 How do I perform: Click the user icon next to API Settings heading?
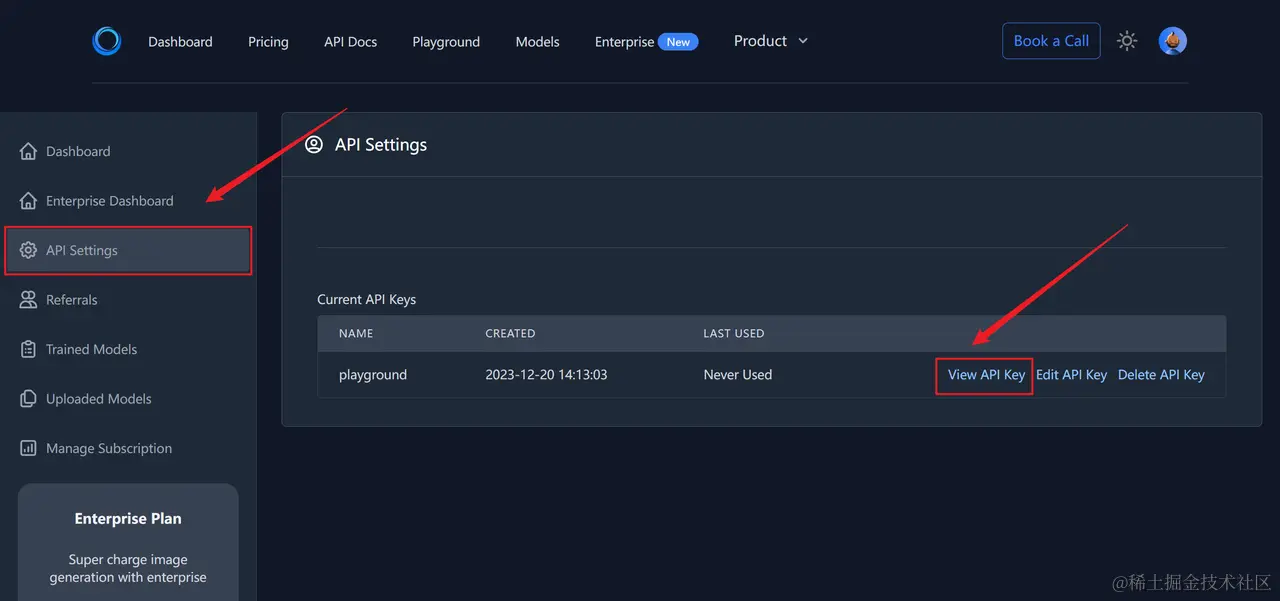pyautogui.click(x=314, y=145)
